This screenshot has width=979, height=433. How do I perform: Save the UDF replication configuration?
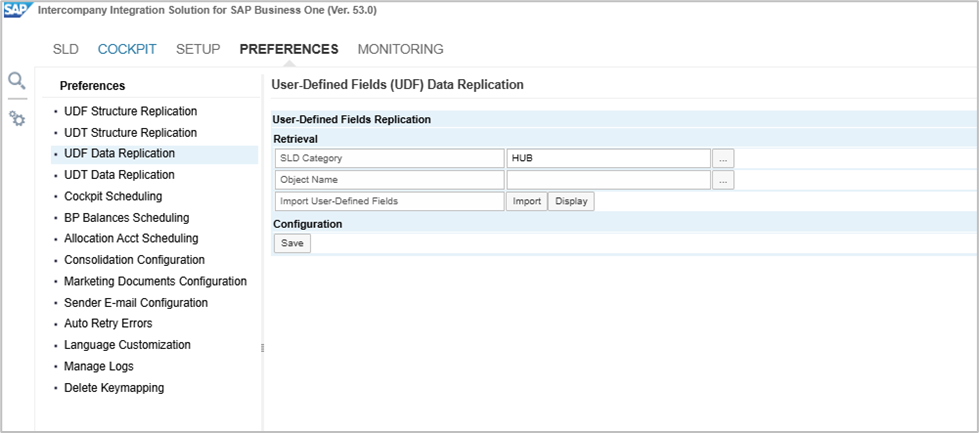click(x=292, y=243)
